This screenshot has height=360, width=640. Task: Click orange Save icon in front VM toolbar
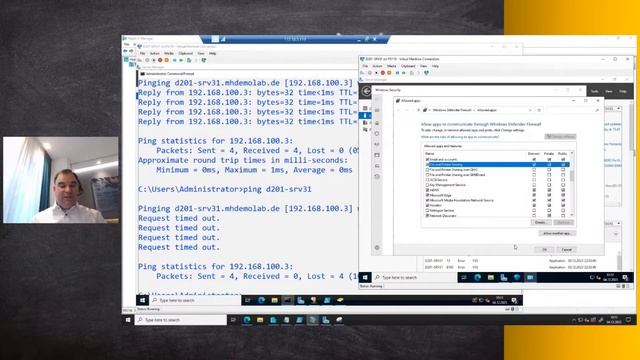[389, 73]
